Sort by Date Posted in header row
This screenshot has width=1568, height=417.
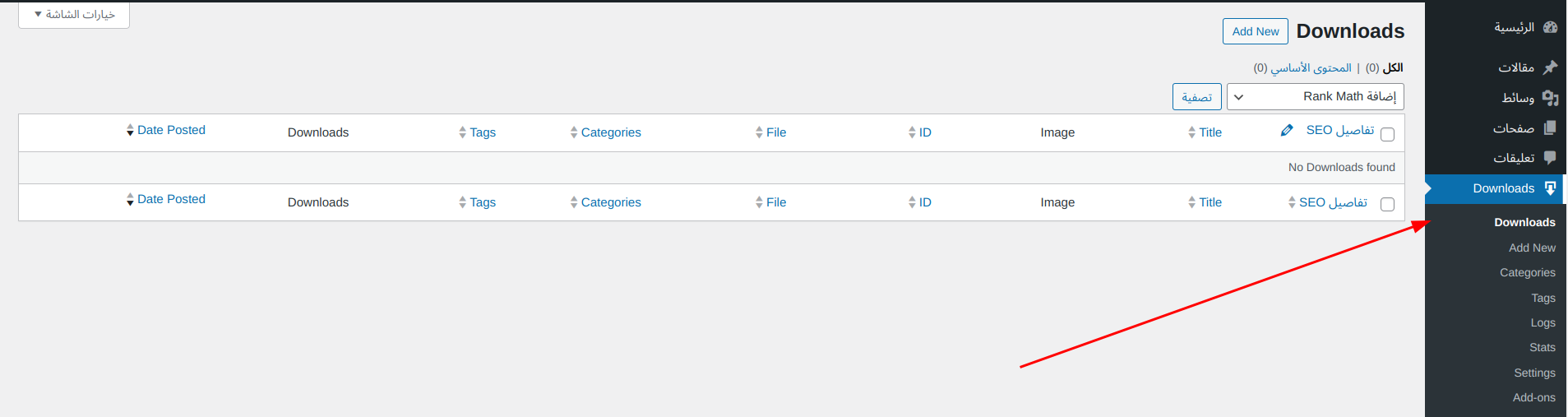[x=171, y=130]
